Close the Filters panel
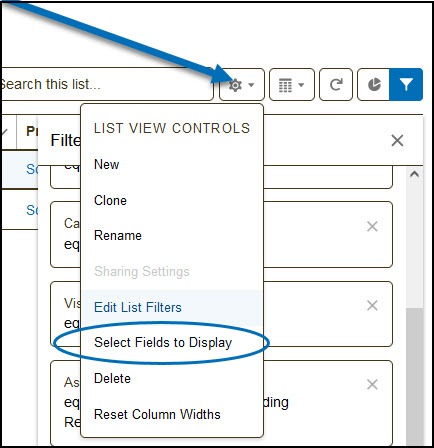Screen dimensions: 434x448 [397, 140]
